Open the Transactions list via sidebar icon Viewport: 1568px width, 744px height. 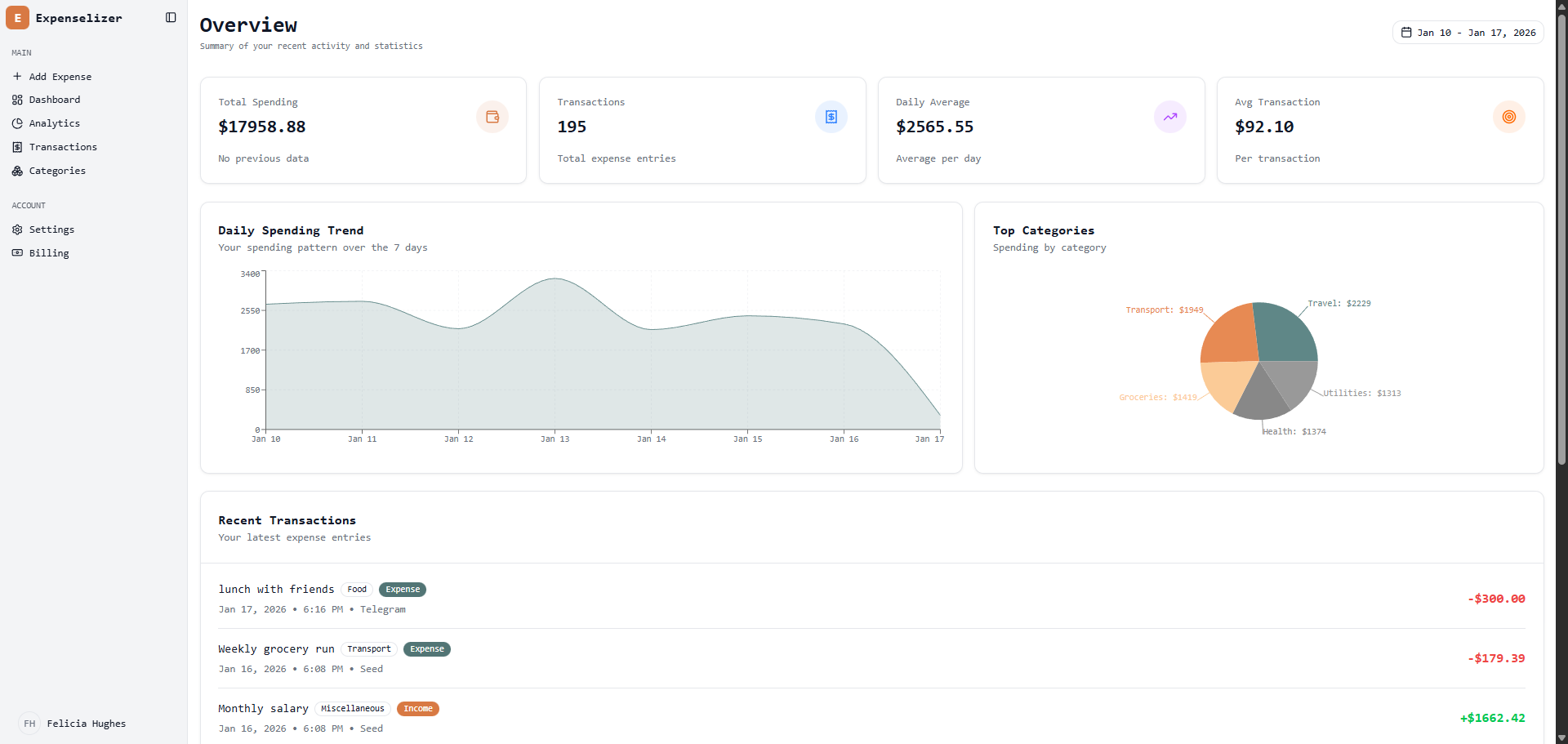tap(17, 147)
